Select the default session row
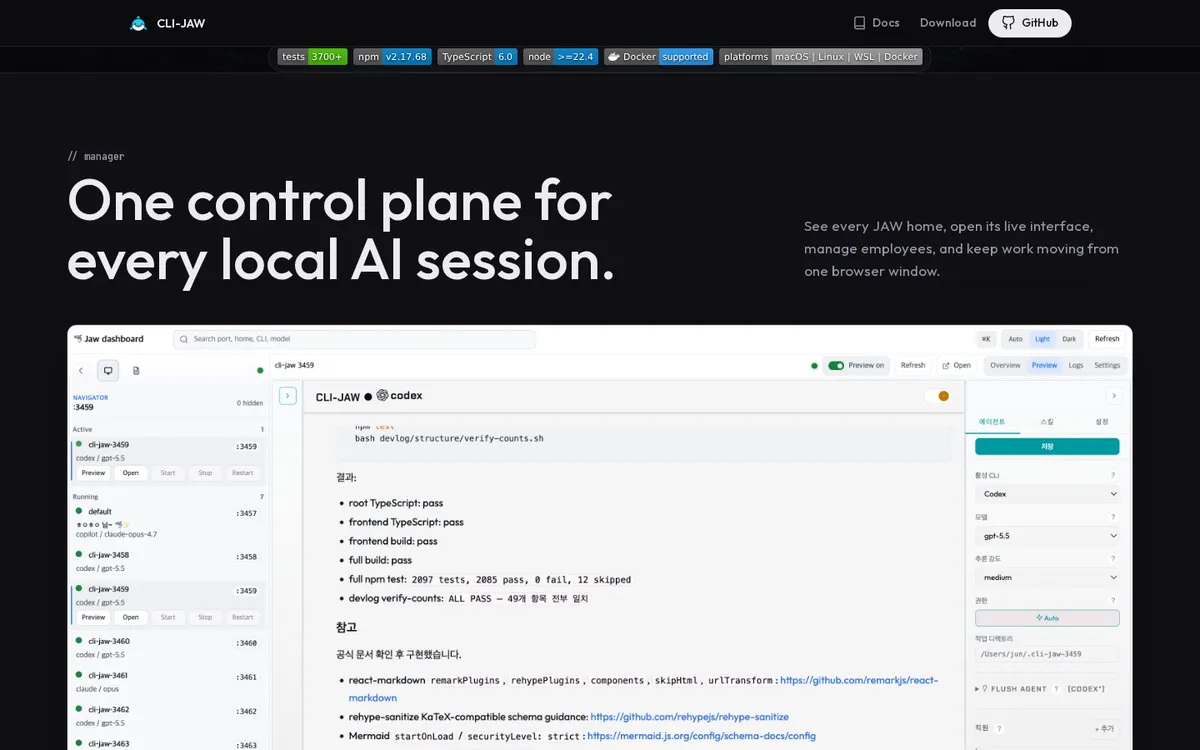Image resolution: width=1200 pixels, height=750 pixels. (167, 523)
